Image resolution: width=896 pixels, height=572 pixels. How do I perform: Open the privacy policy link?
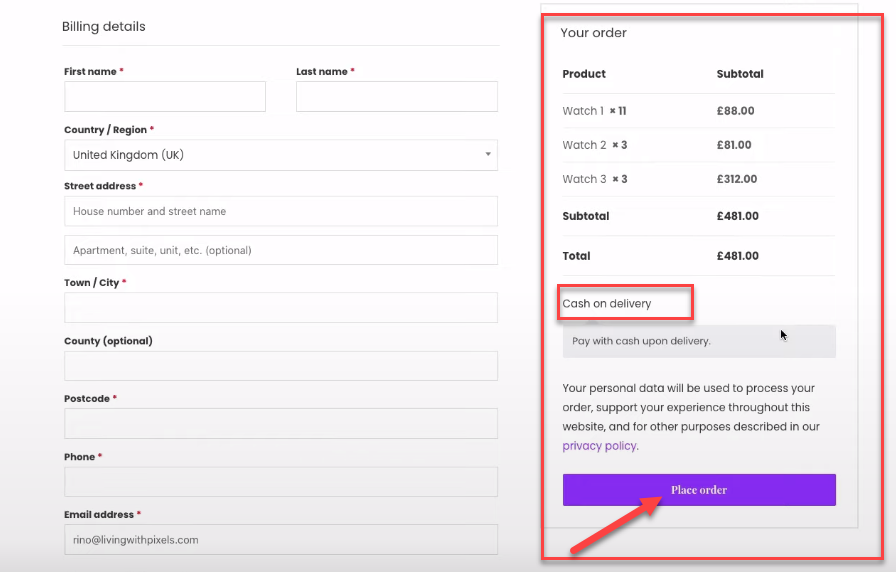[599, 446]
